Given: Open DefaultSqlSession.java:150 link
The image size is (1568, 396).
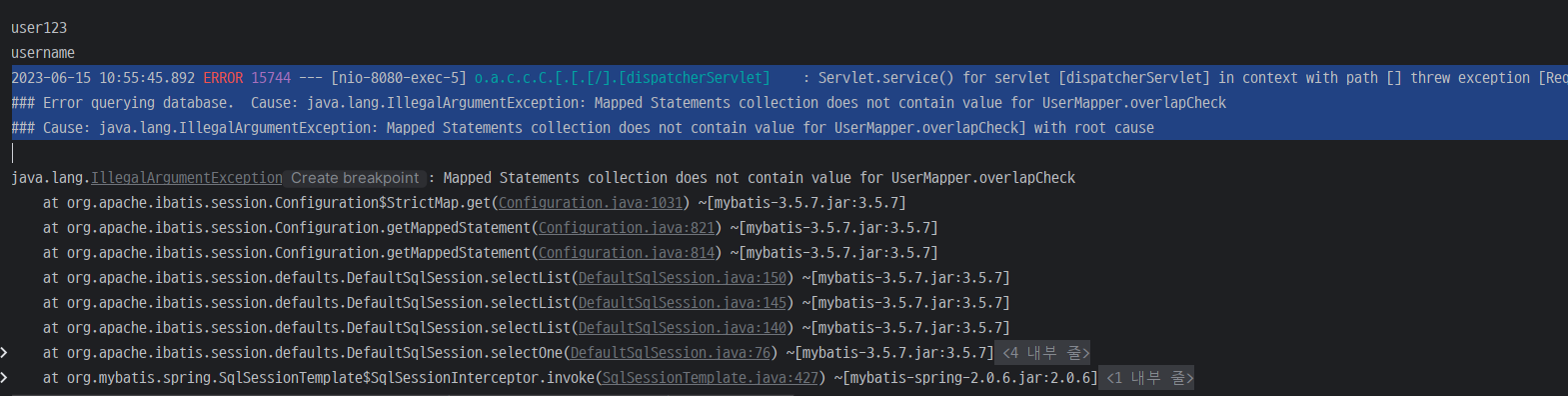Looking at the screenshot, I should point(683,278).
